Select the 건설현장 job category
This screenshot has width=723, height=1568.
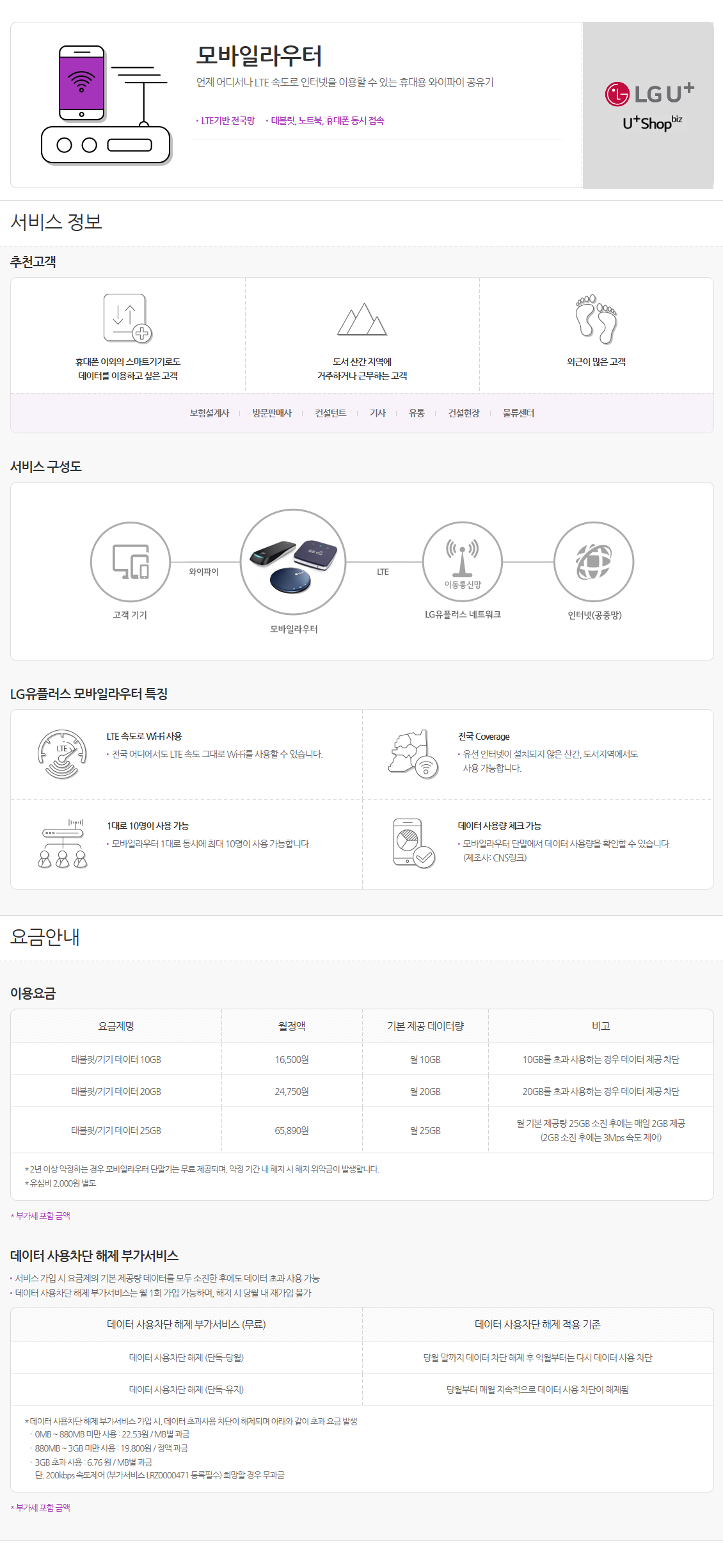click(x=464, y=413)
